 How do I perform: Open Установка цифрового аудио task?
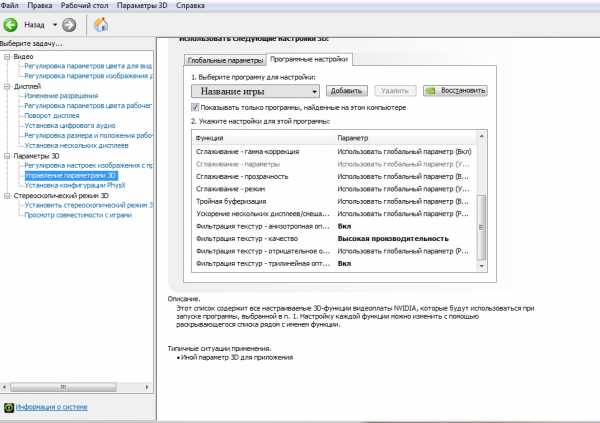point(70,126)
